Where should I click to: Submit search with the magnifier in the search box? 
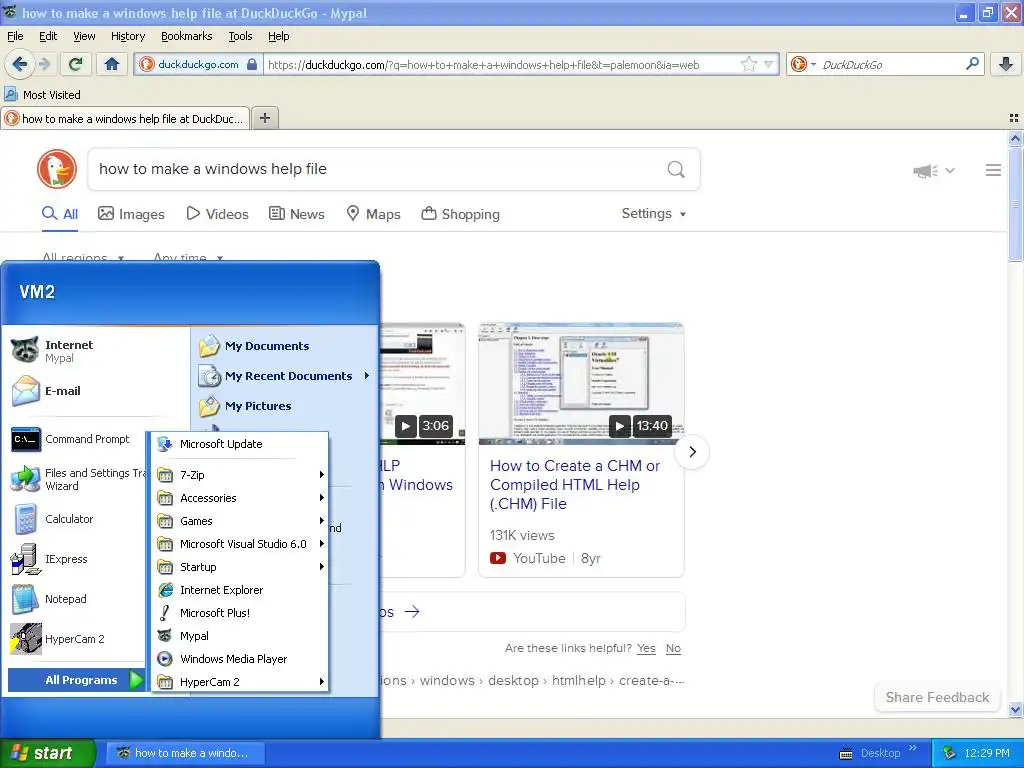coord(676,169)
